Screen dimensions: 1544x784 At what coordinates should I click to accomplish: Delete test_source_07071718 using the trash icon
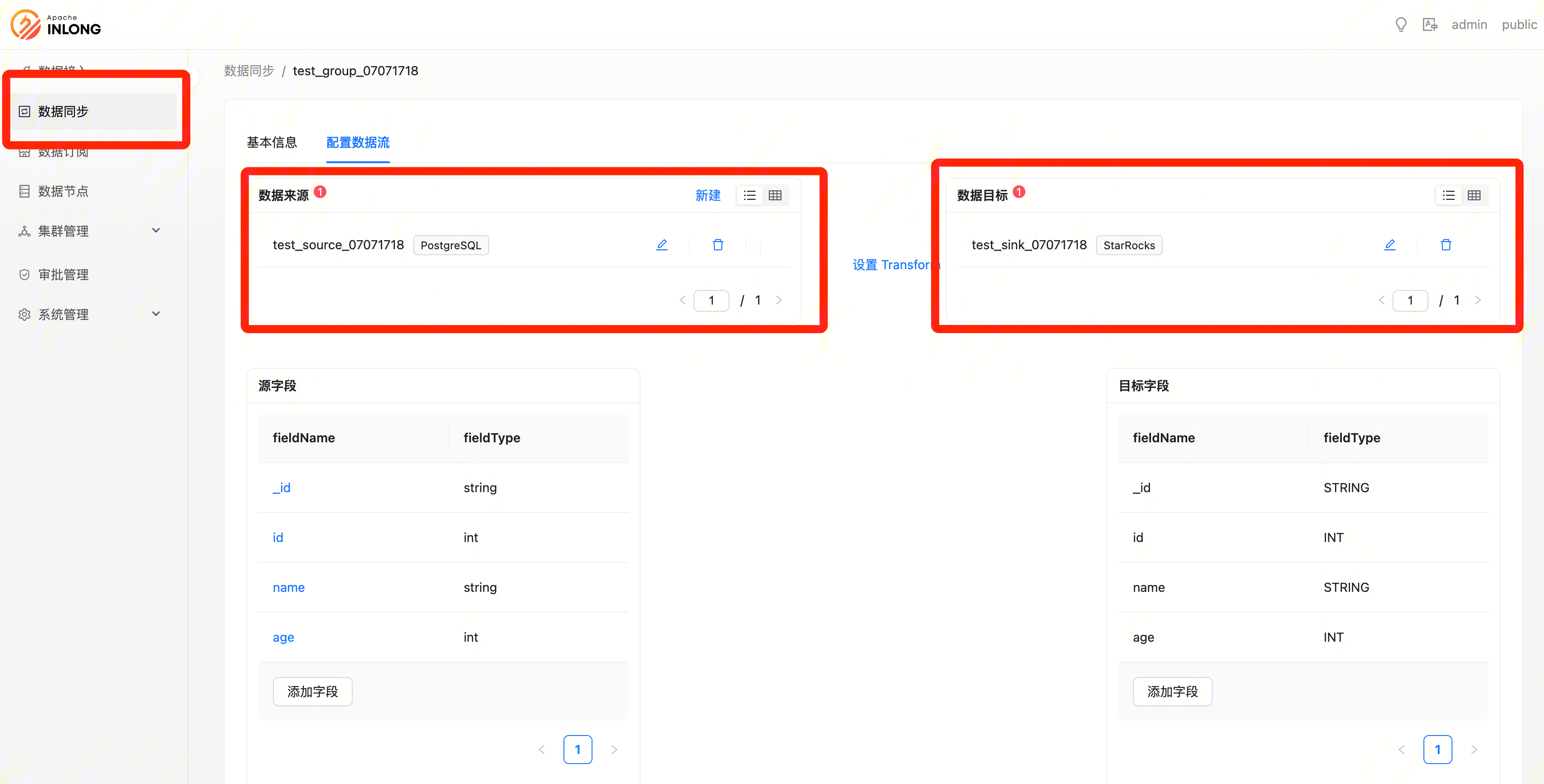coord(718,245)
